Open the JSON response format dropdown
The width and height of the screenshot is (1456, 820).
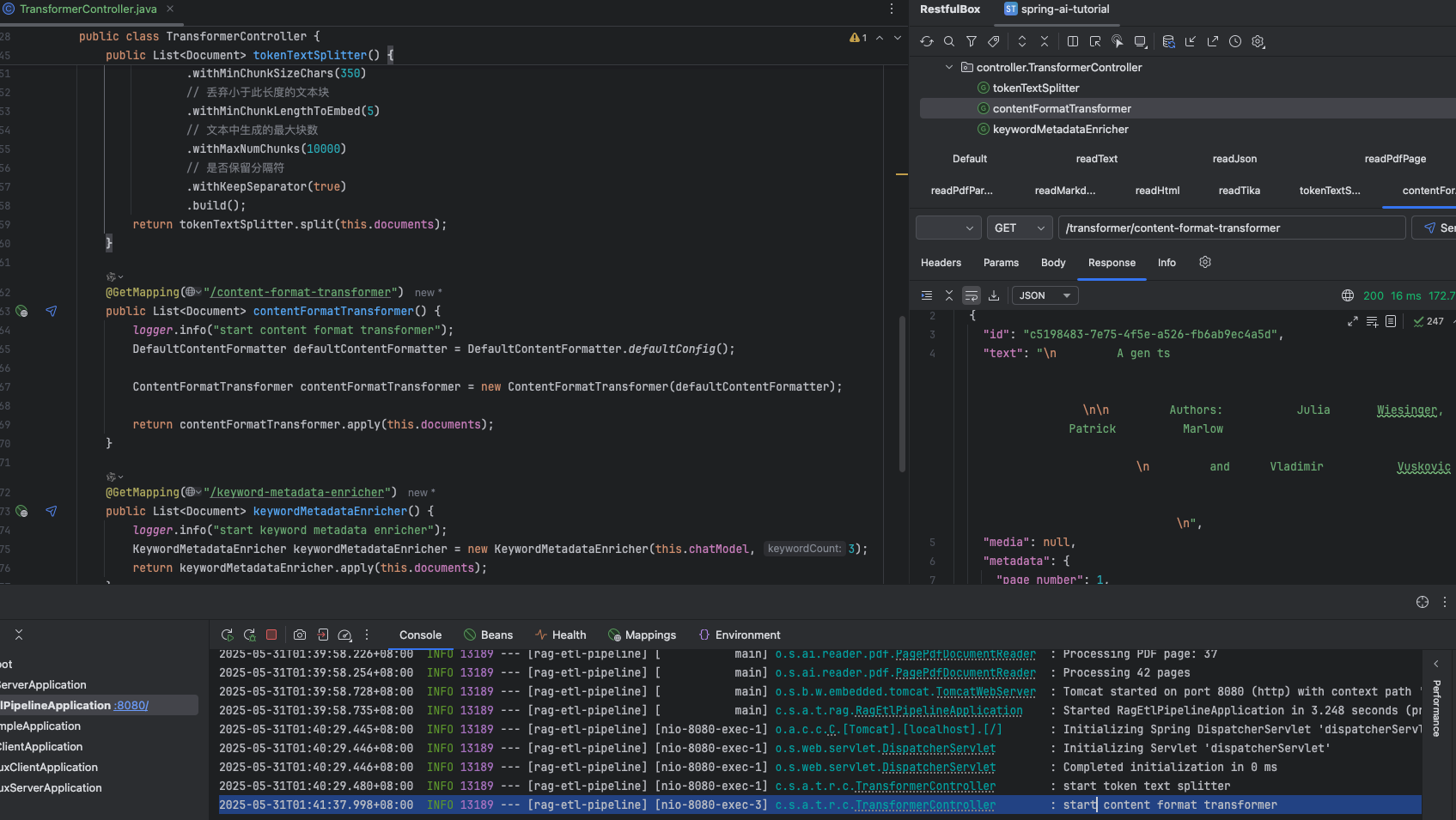pyautogui.click(x=1045, y=295)
